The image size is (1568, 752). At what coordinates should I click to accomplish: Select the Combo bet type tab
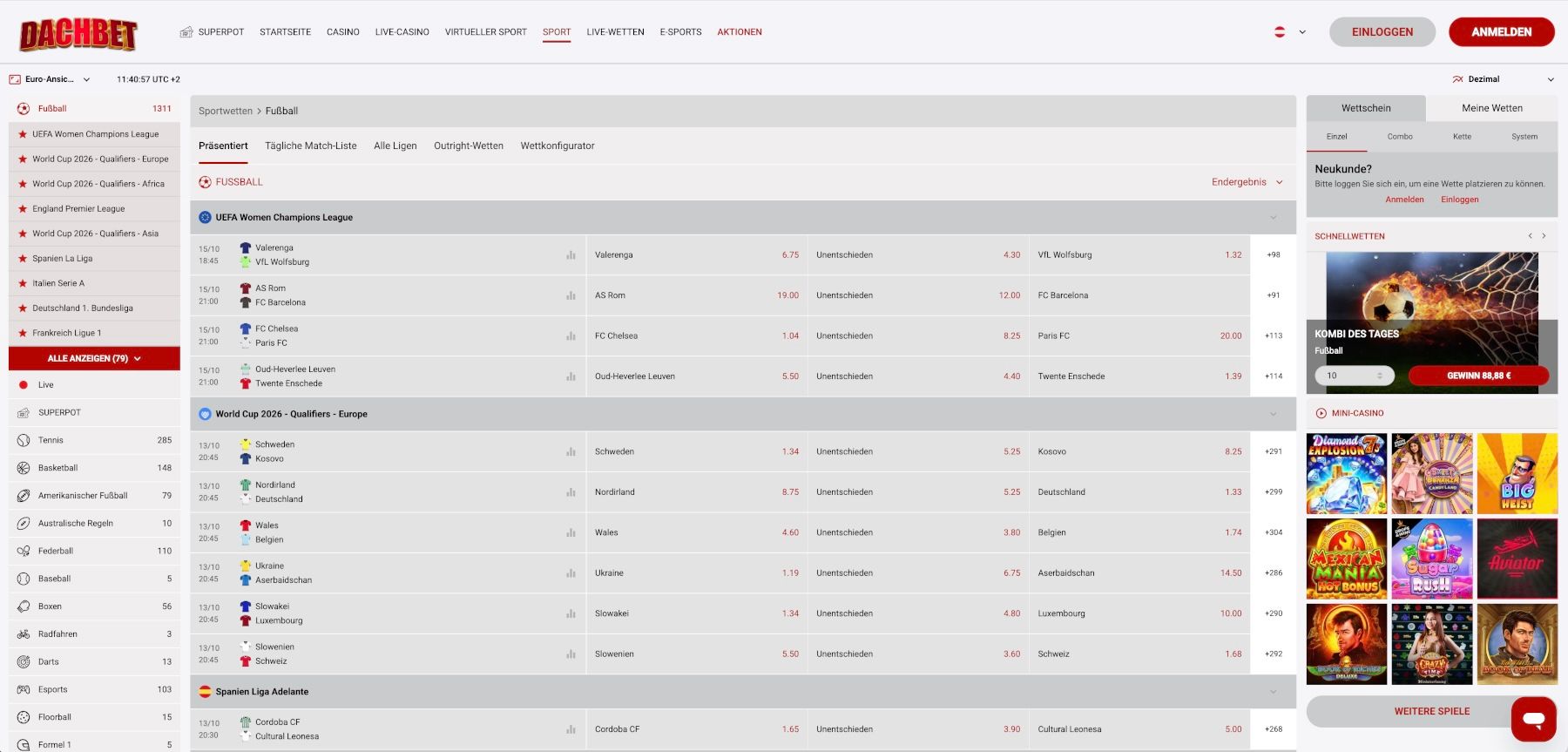[x=1399, y=137]
